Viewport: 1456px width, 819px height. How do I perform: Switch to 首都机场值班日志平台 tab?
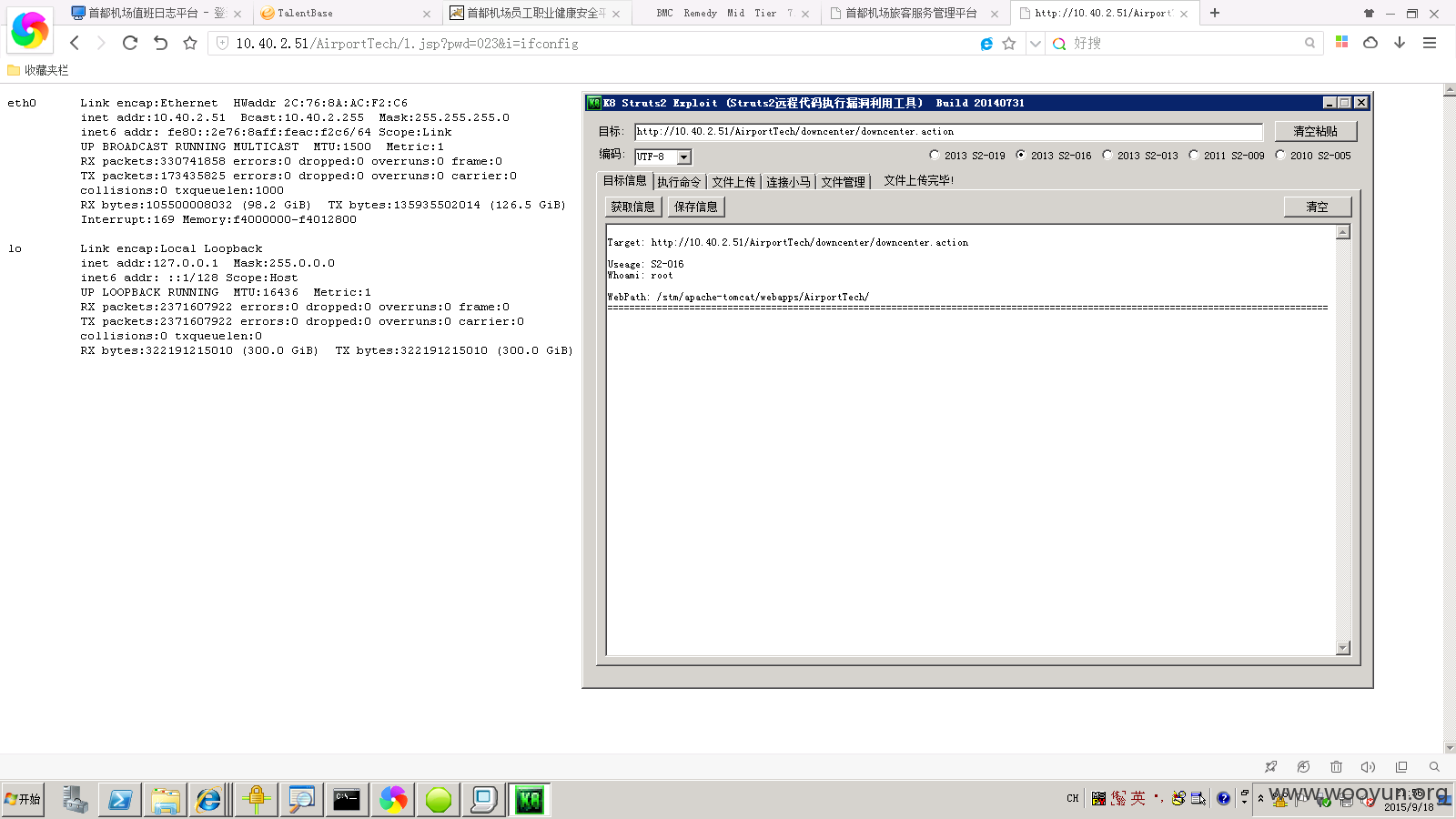click(157, 13)
